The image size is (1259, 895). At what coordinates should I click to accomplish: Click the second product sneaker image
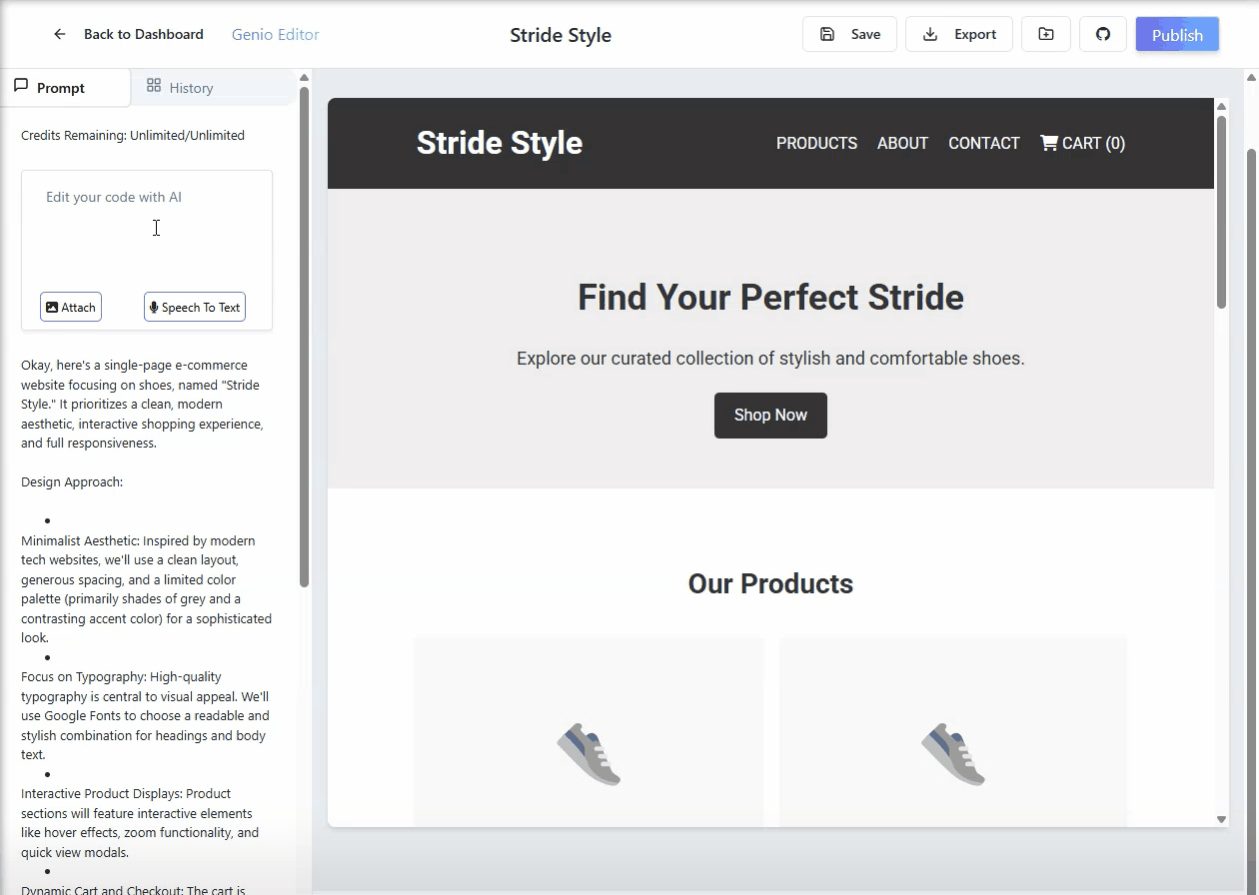pos(953,754)
